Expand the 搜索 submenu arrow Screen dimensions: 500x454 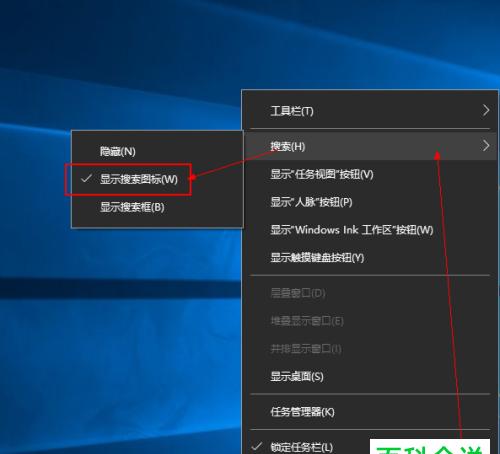click(486, 146)
